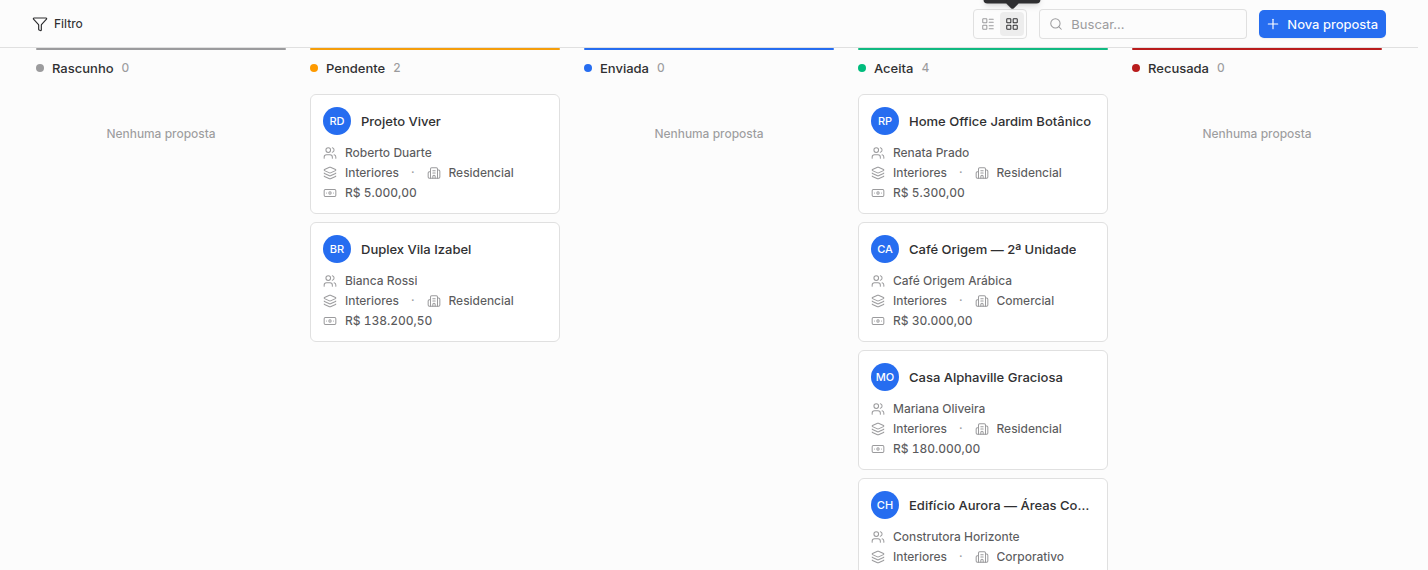The width and height of the screenshot is (1428, 570).
Task: Click the CH avatar on Edifício Aurora card
Action: click(x=885, y=505)
